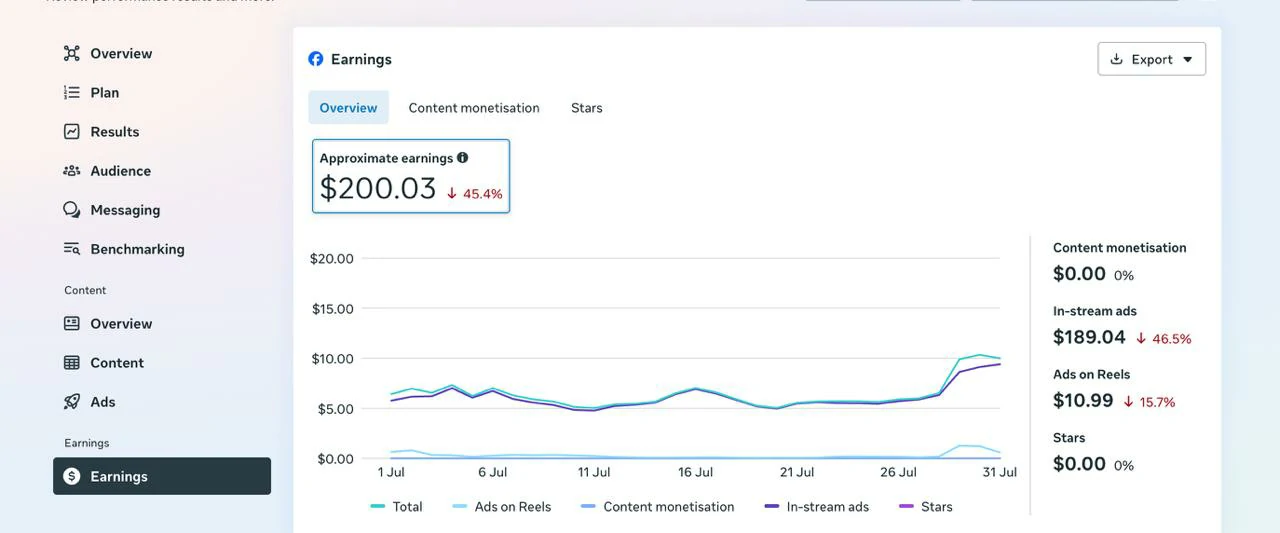1280x533 pixels.
Task: Toggle the Content monetisation legend swatch
Action: (588, 506)
